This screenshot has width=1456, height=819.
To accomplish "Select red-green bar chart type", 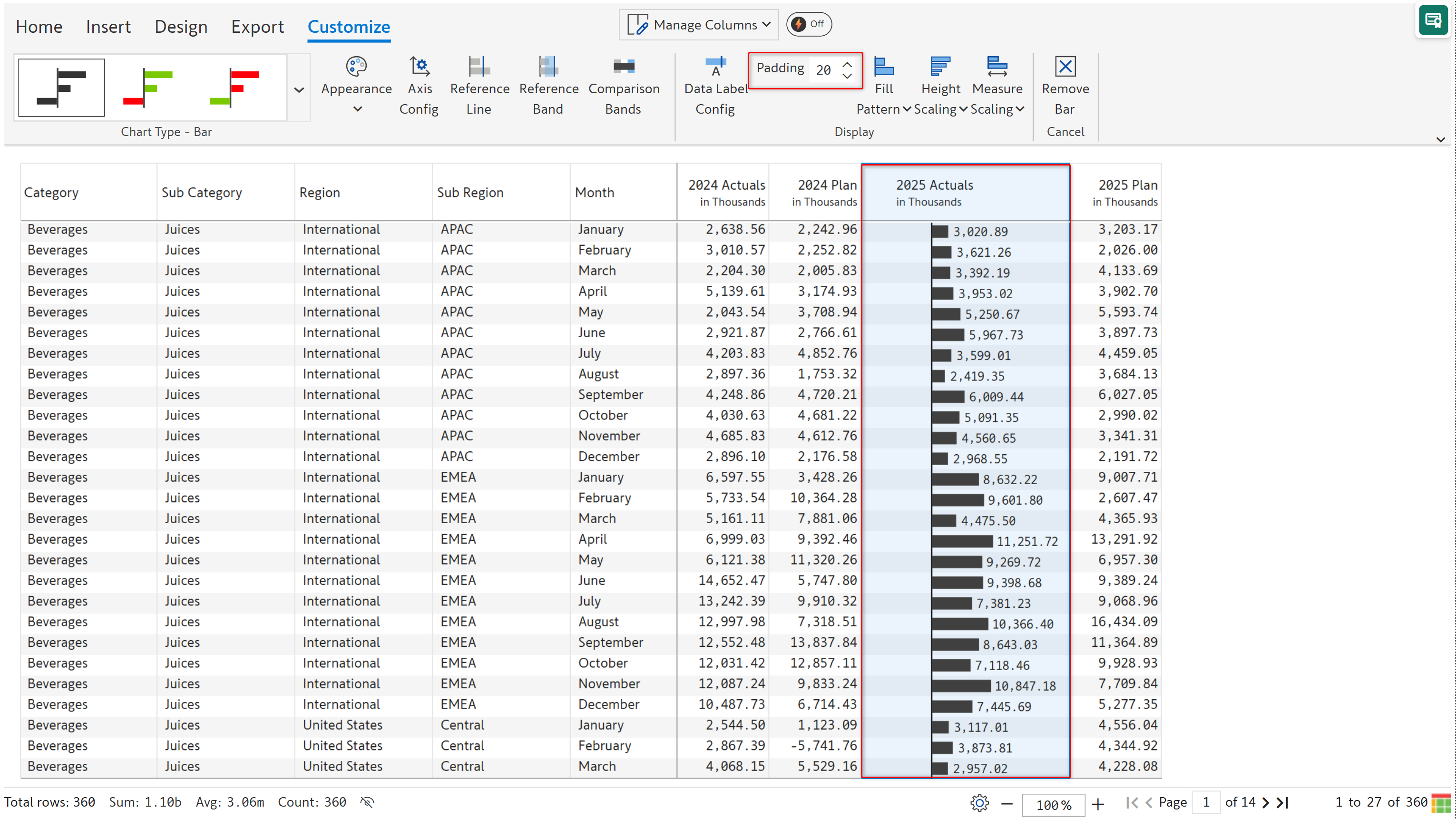I will tap(234, 88).
